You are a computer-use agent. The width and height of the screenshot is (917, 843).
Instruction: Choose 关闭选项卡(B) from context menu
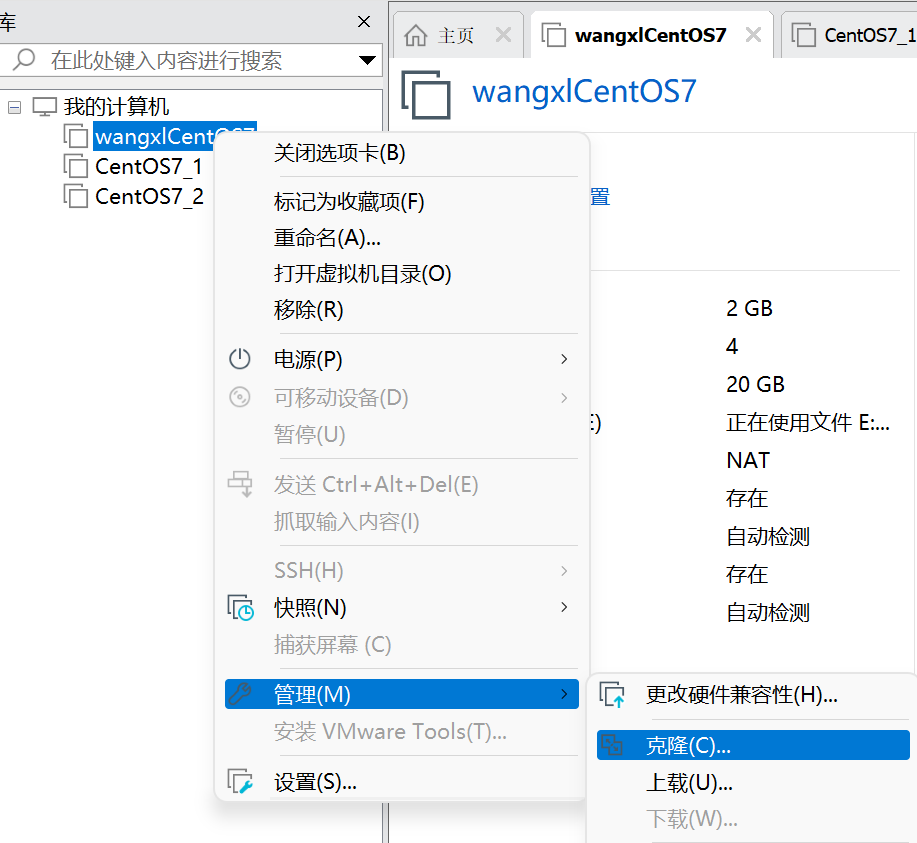click(x=401, y=153)
